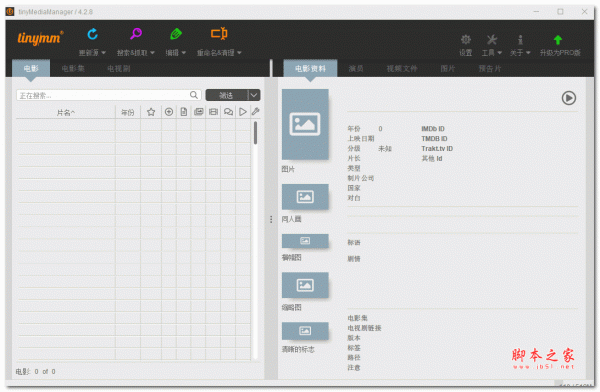The width and height of the screenshot is (600, 392).
Task: Click the movie count status text
Action: click(36, 371)
